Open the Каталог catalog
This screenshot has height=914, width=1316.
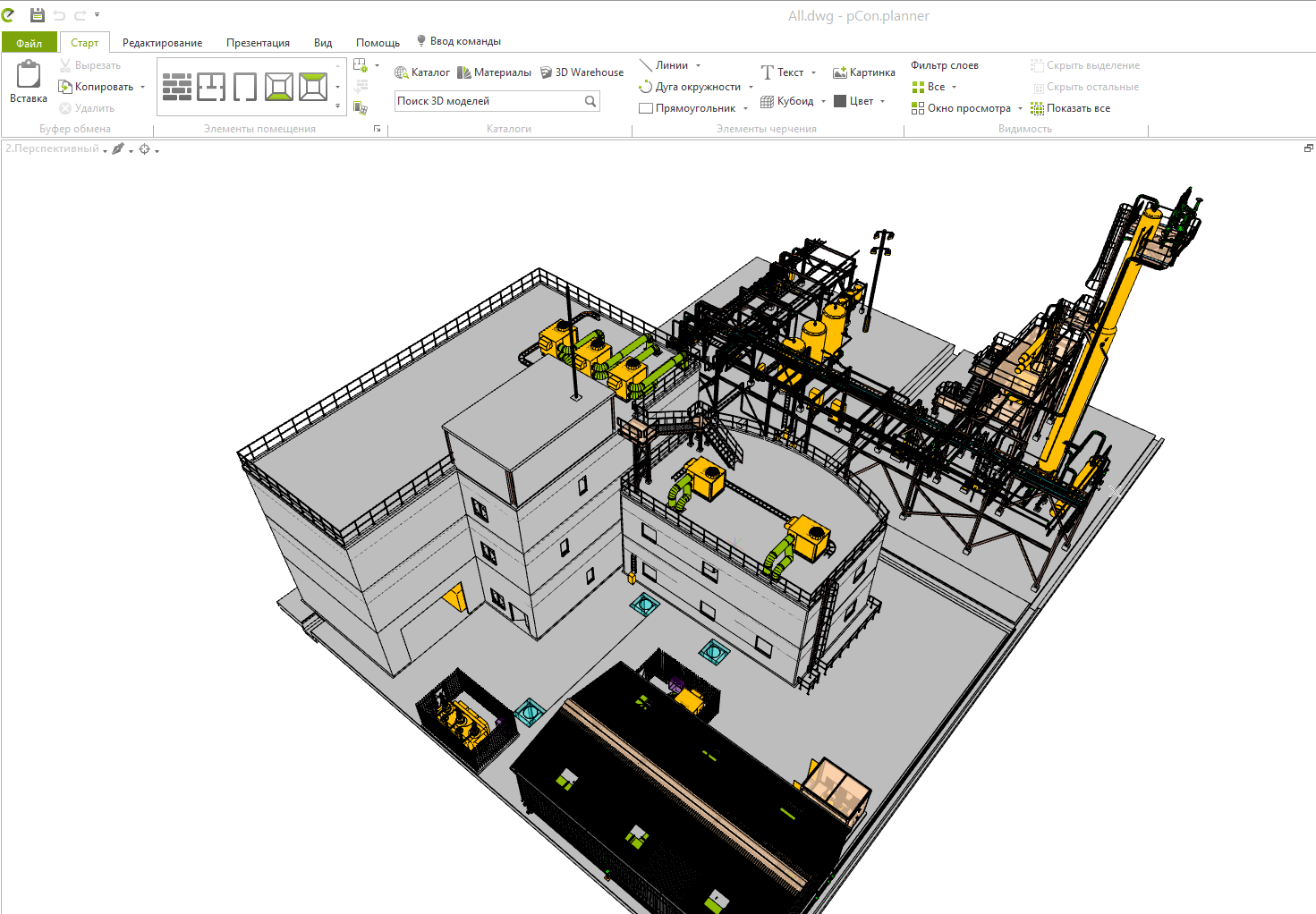click(422, 72)
